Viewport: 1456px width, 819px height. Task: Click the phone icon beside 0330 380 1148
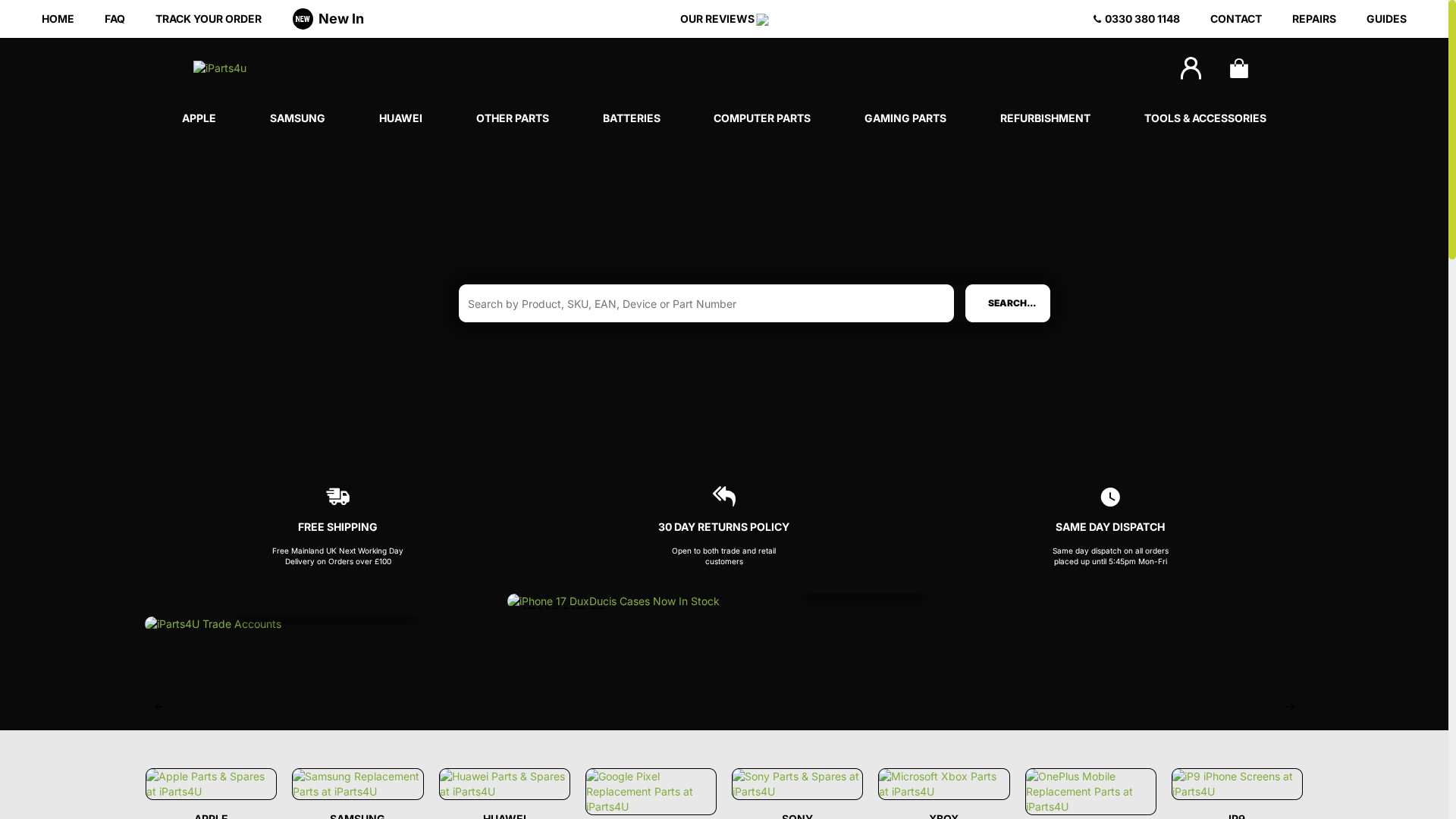pyautogui.click(x=1095, y=19)
